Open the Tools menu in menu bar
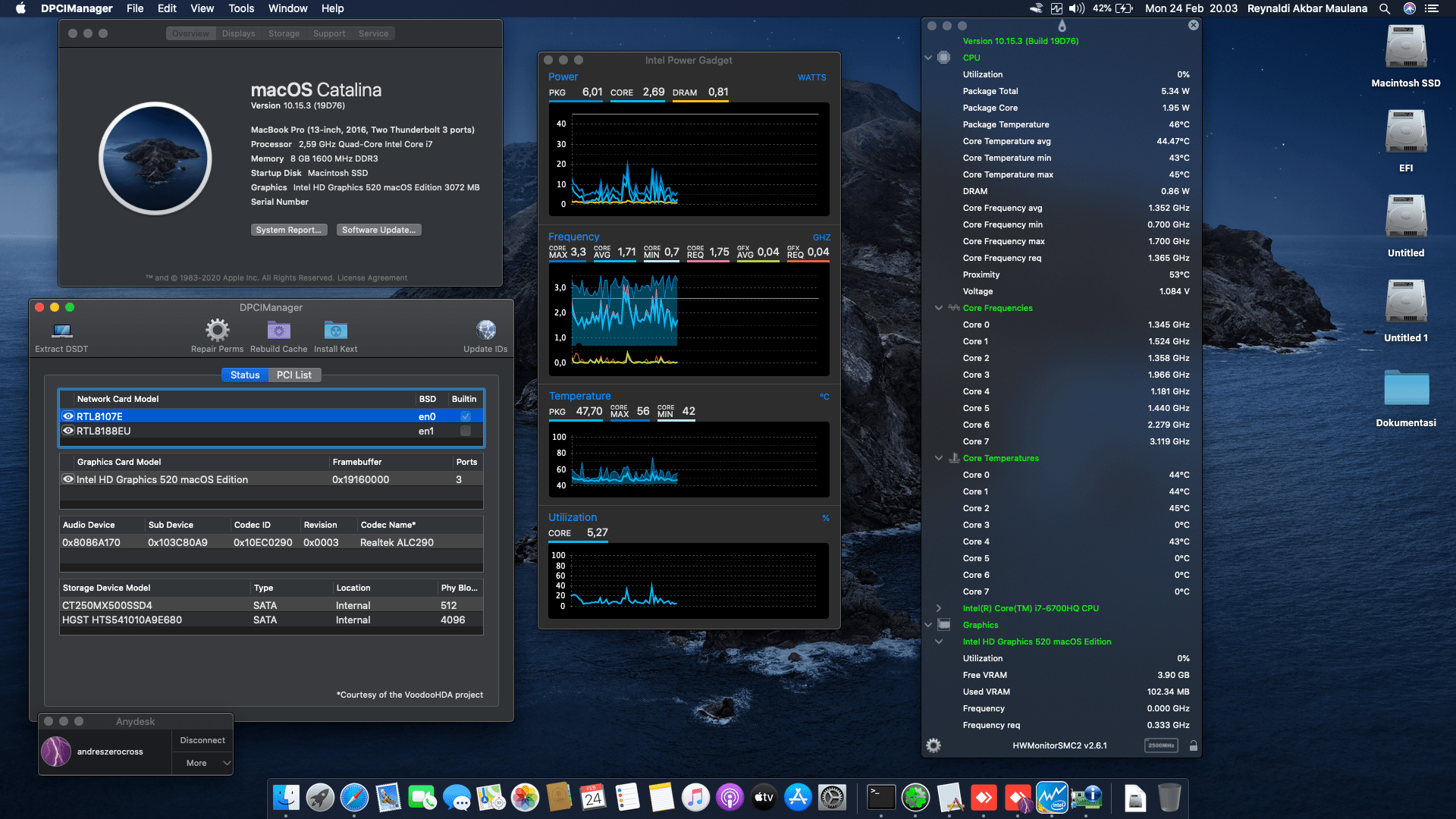Viewport: 1456px width, 819px height. tap(241, 8)
